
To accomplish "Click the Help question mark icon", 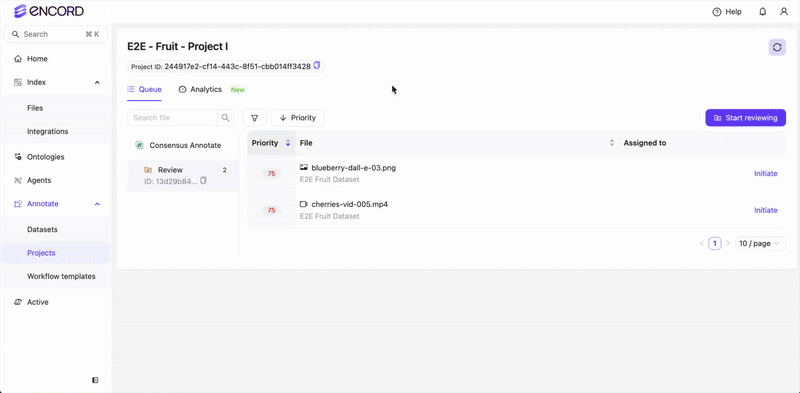I will (717, 12).
